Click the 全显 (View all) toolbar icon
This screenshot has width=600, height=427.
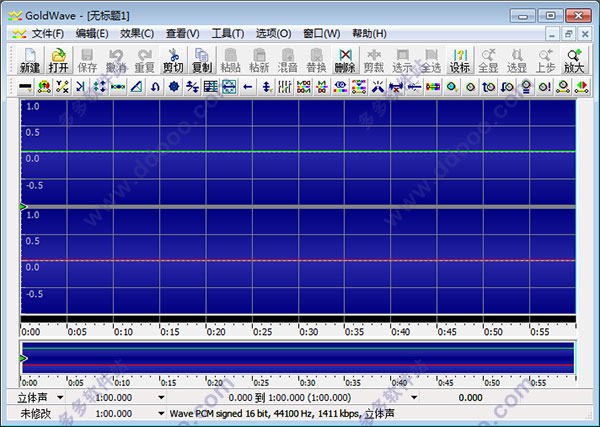coord(488,60)
